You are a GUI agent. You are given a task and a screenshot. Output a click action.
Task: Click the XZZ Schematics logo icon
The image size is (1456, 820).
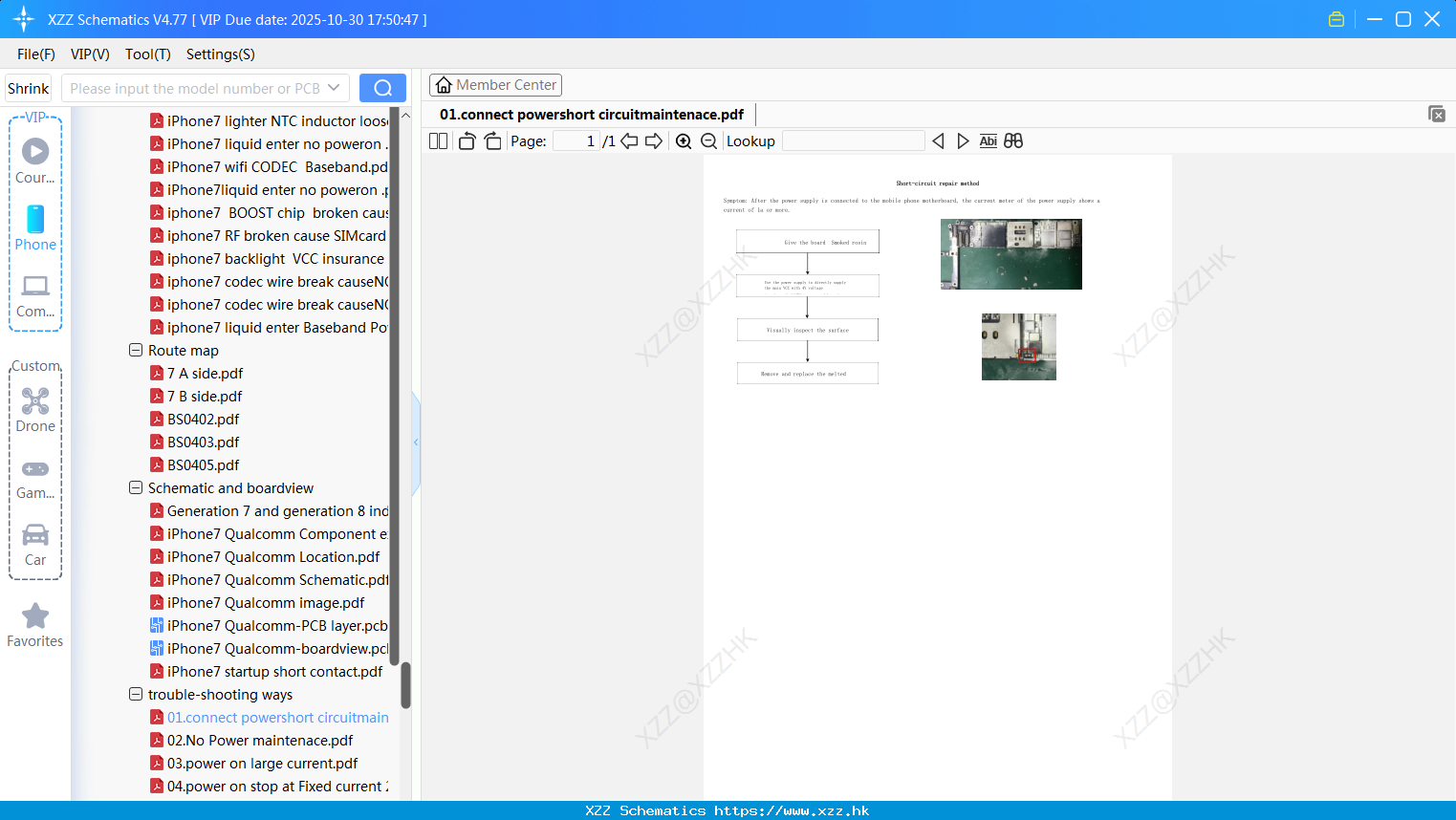tap(24, 19)
